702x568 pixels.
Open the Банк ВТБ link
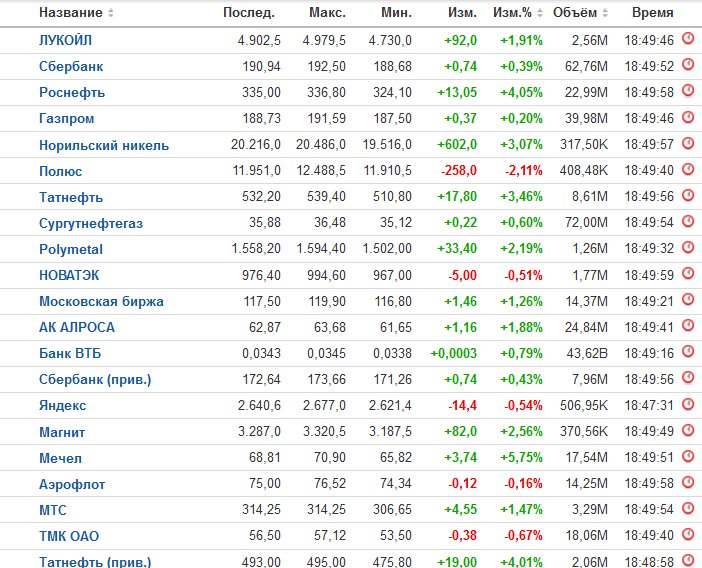[70, 353]
